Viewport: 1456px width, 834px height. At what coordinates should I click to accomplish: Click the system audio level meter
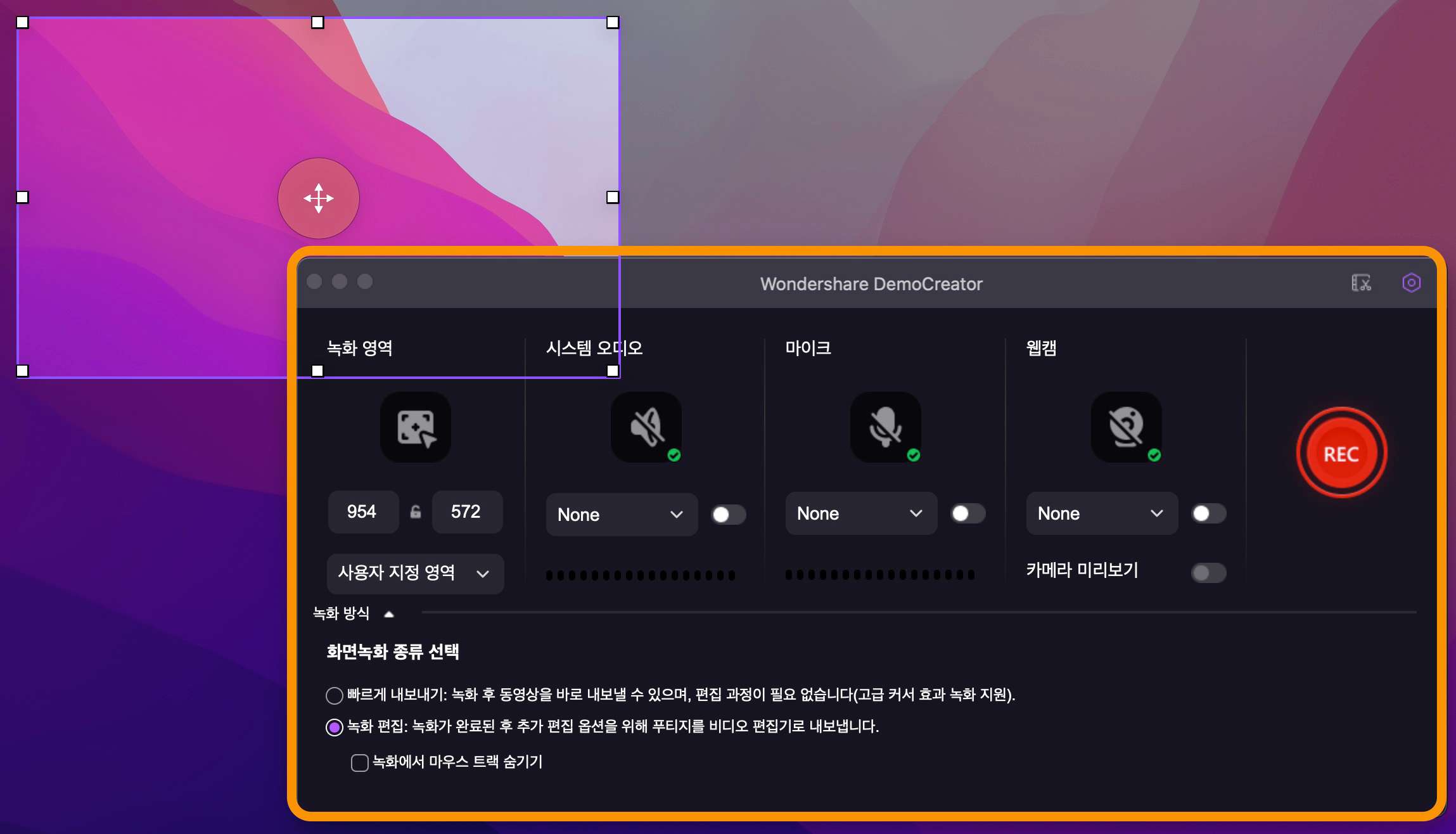(641, 575)
